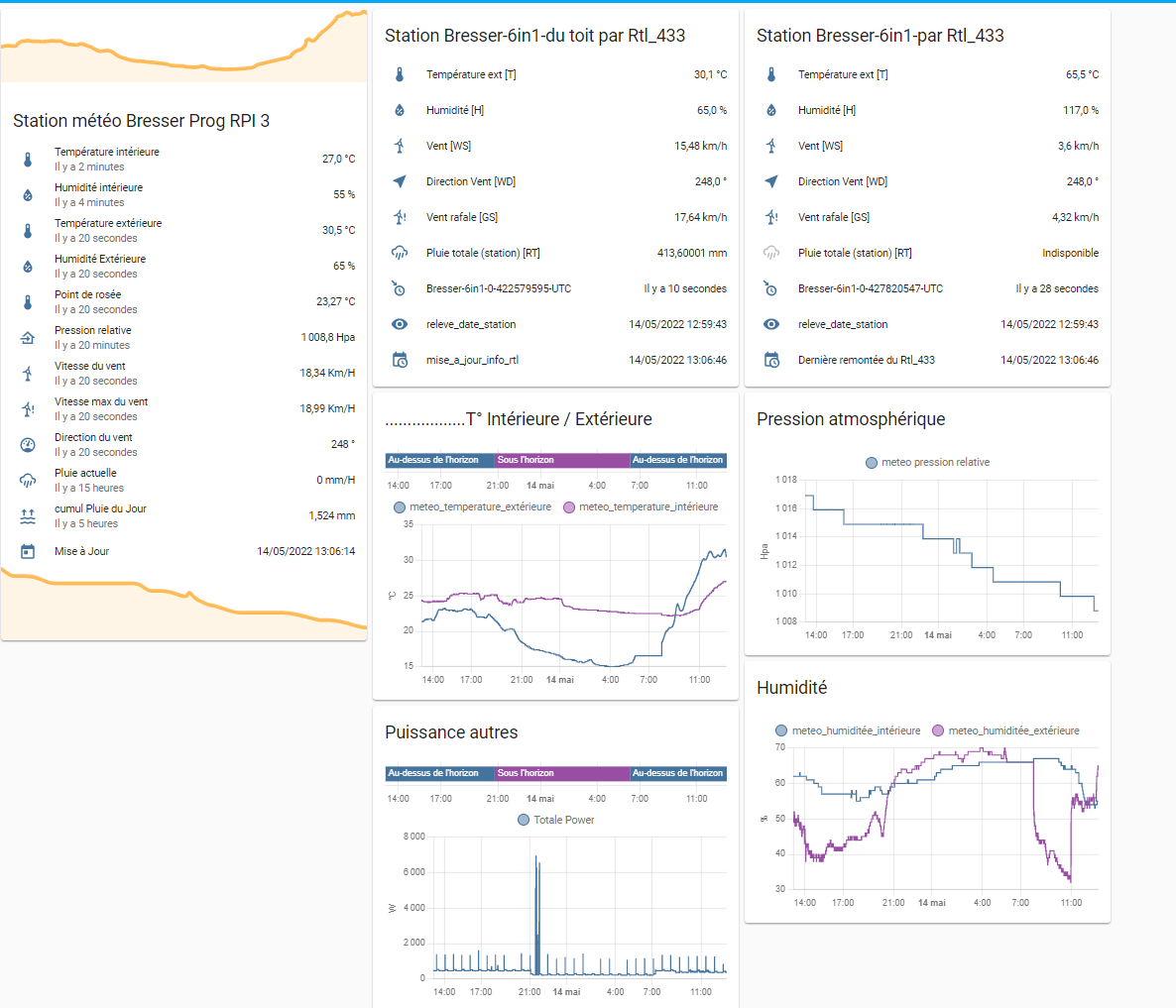Toggle meteo_temperature_extérieure series in the legend

point(472,507)
